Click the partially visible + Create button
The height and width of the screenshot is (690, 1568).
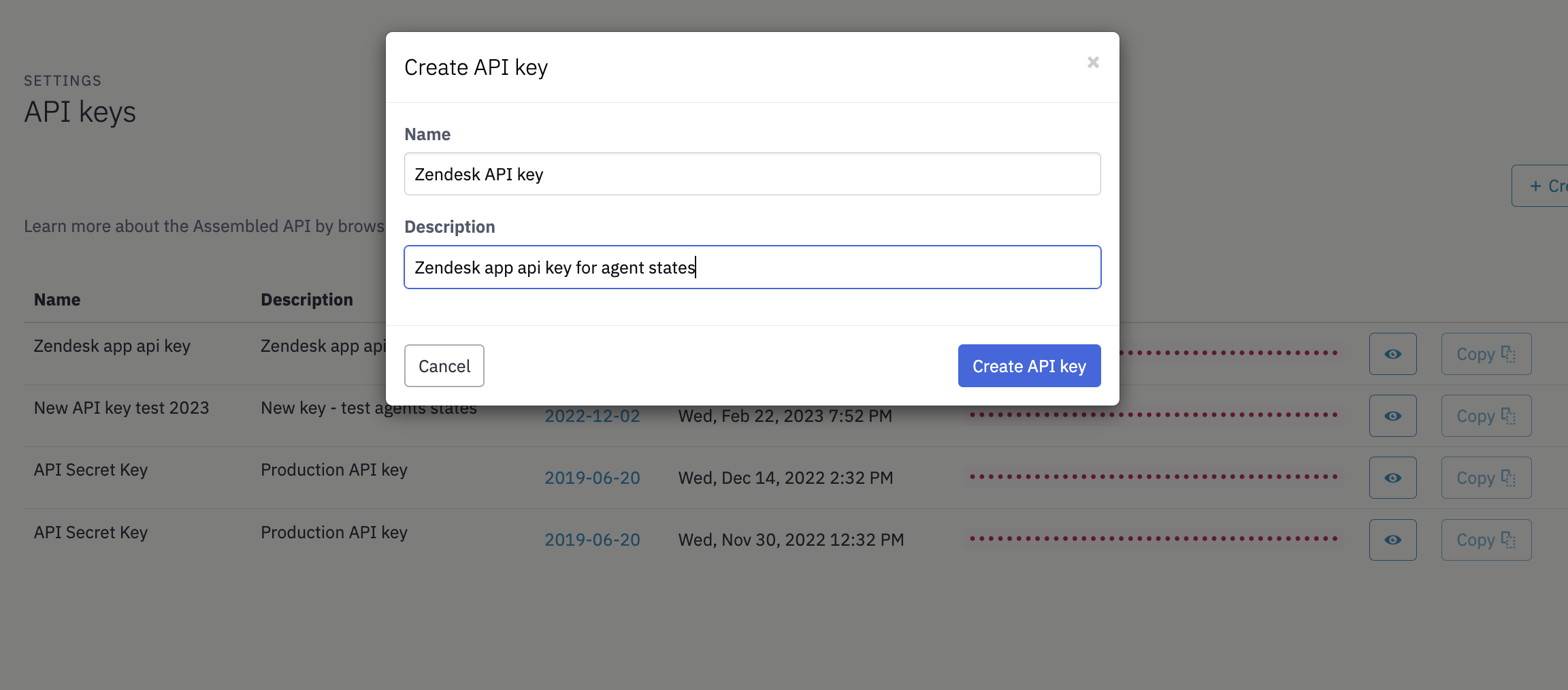(x=1541, y=186)
